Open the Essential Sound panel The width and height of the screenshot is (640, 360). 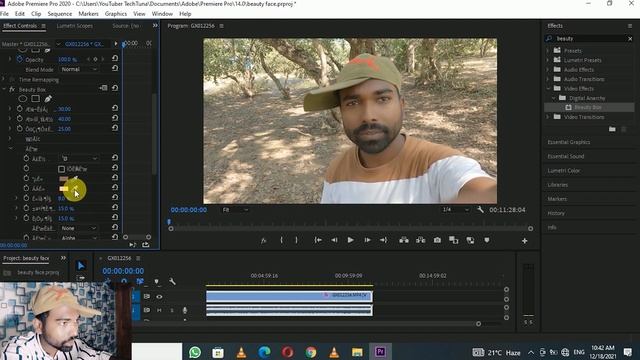tap(566, 156)
